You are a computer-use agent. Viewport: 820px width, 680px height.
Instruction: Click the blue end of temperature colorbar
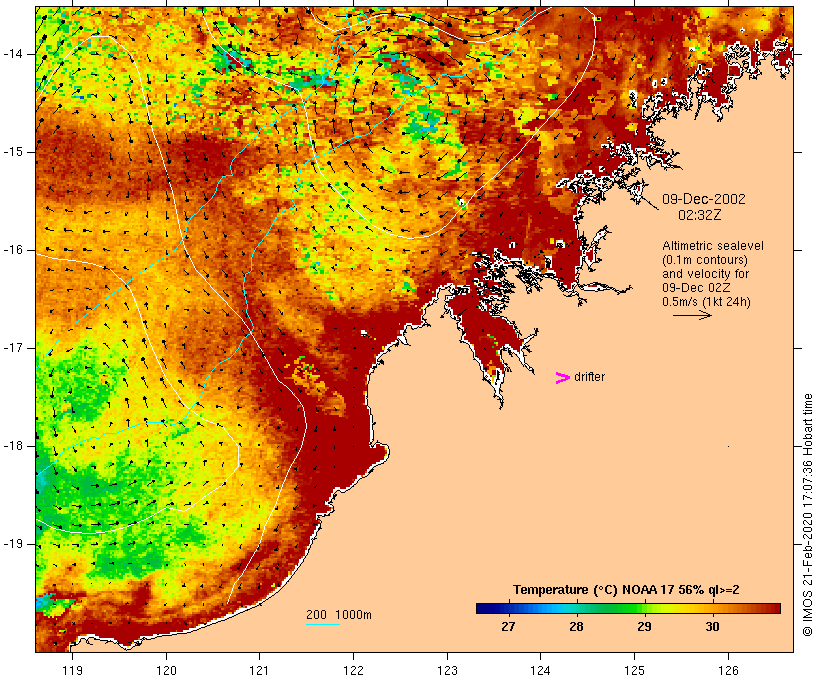tap(484, 608)
